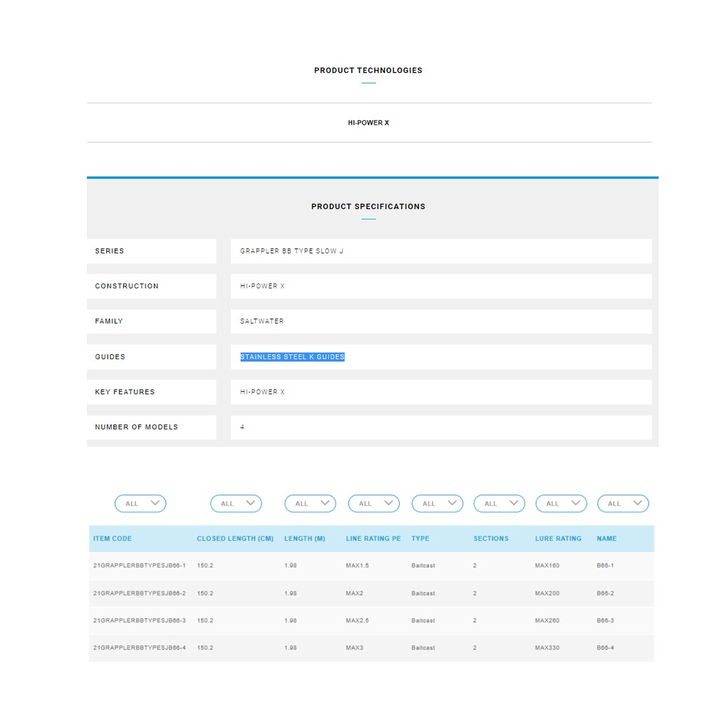726x726 pixels.
Task: Open the ALL filter above Name column
Action: coord(623,504)
